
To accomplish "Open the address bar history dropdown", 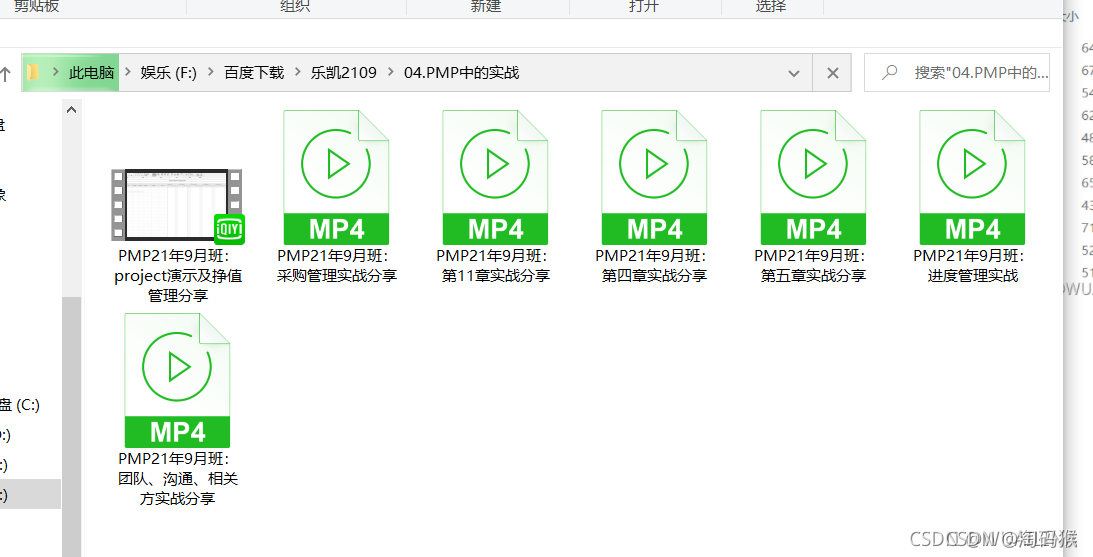I will [x=793, y=73].
